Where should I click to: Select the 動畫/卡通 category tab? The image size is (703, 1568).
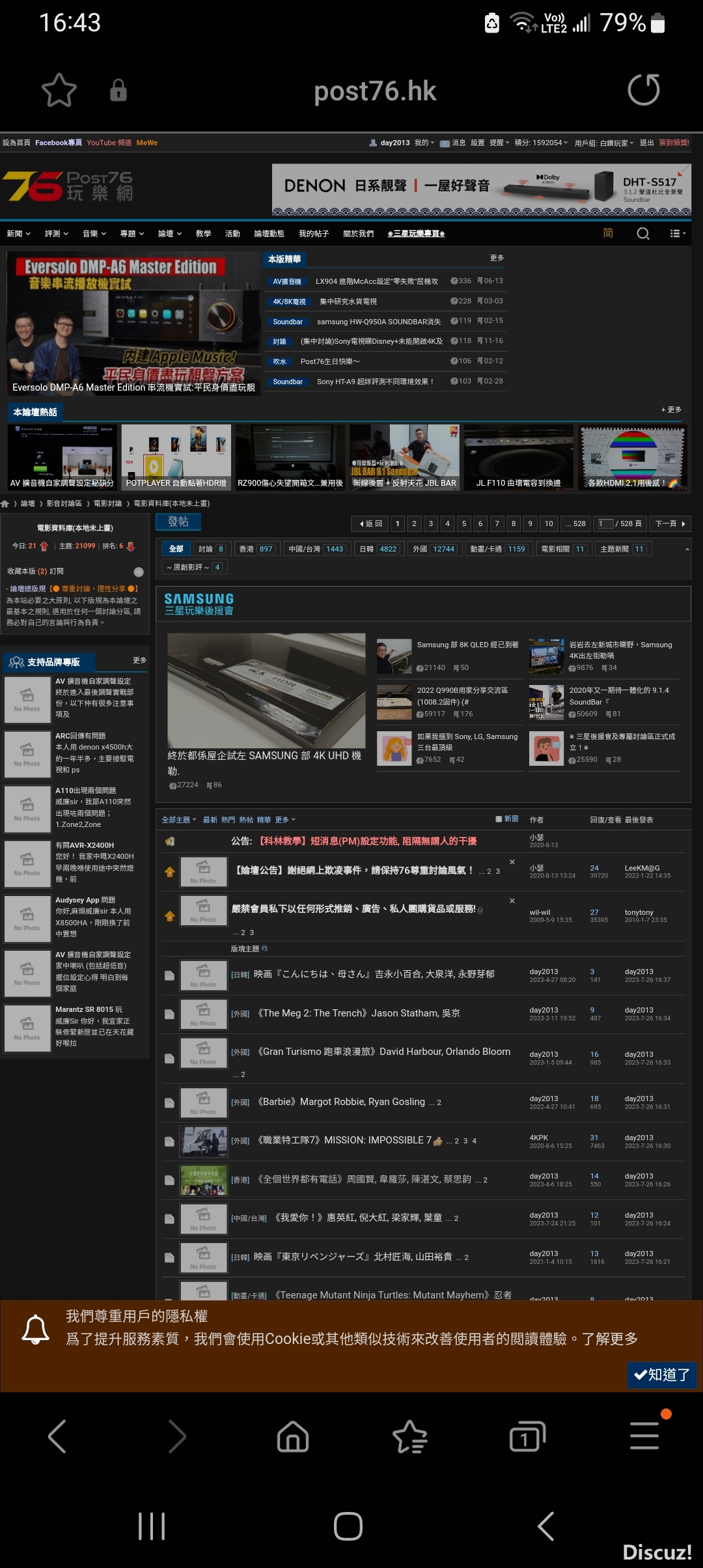coord(498,549)
